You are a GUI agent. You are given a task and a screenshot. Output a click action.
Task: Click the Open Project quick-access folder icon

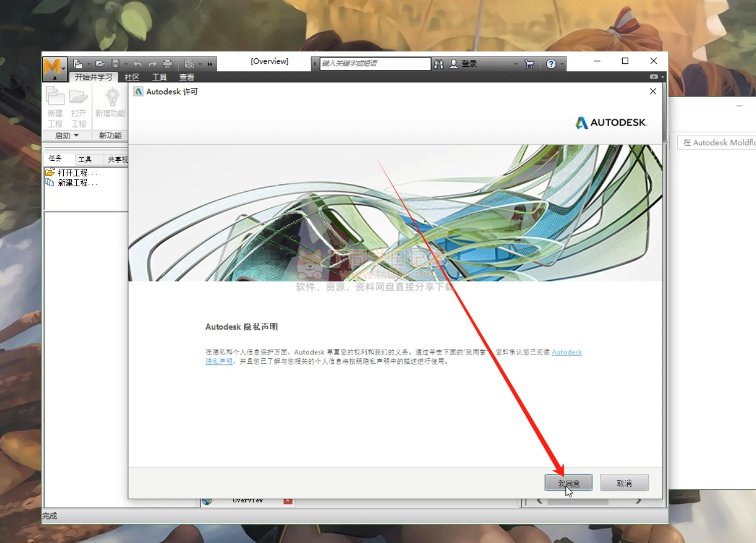100,64
